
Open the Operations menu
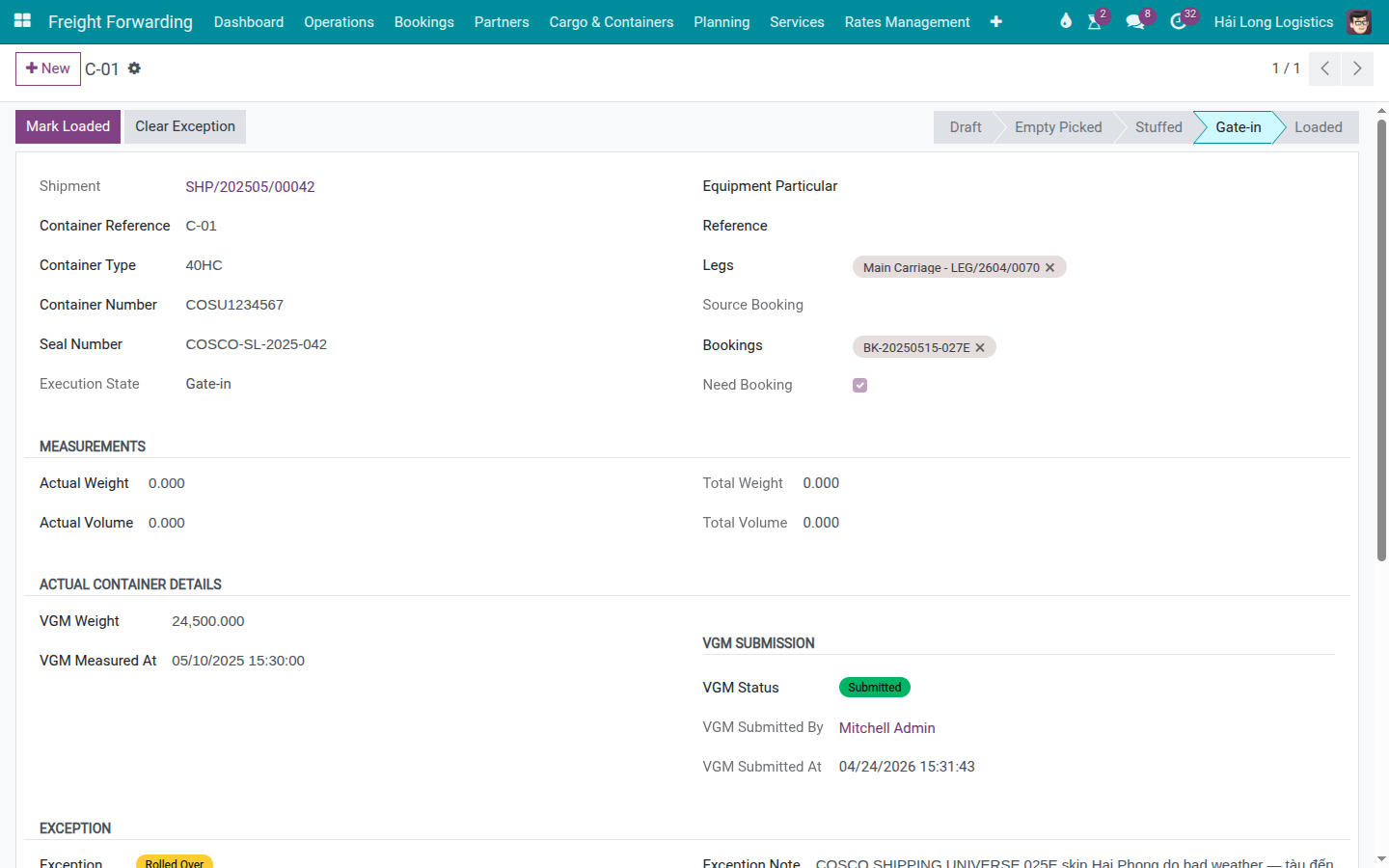click(x=339, y=21)
